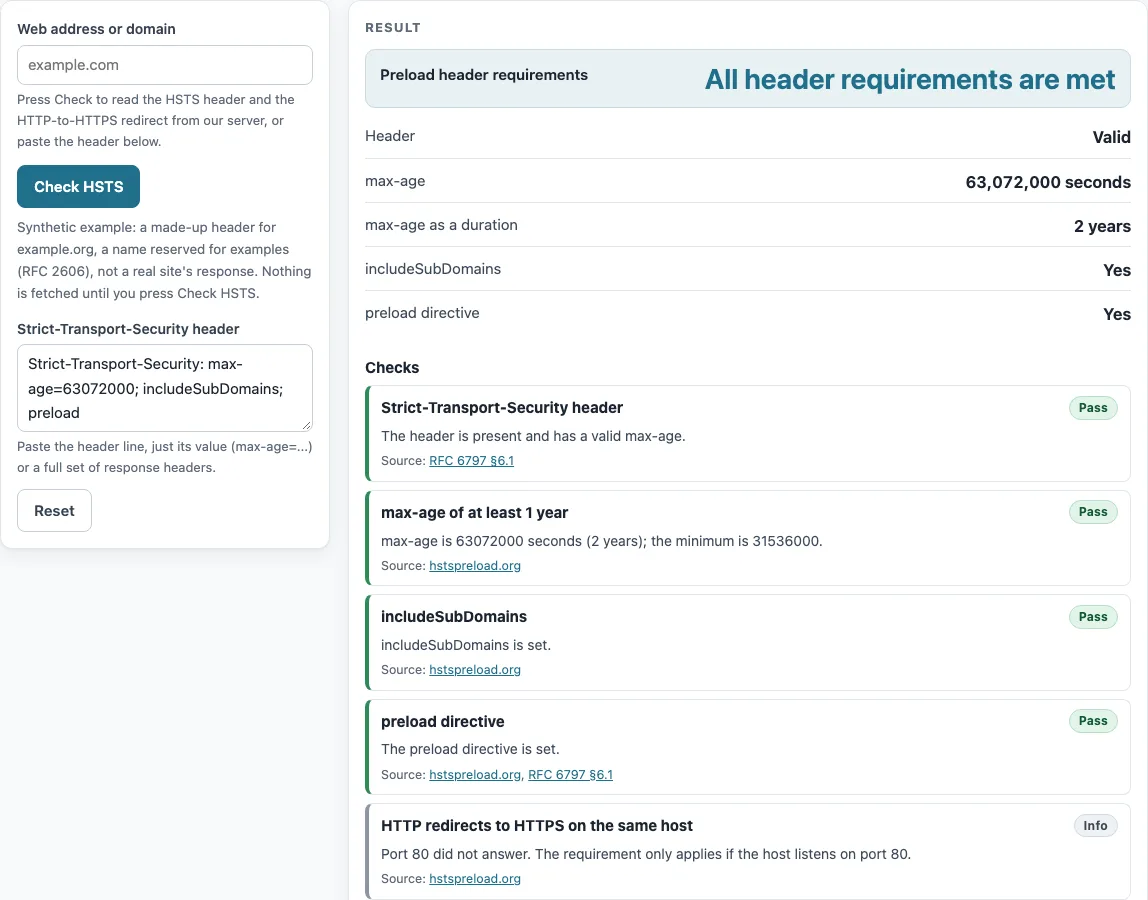Screen dimensions: 1148x900
Task: Click the 'max-age as a duration' row label
Action: pos(441,225)
